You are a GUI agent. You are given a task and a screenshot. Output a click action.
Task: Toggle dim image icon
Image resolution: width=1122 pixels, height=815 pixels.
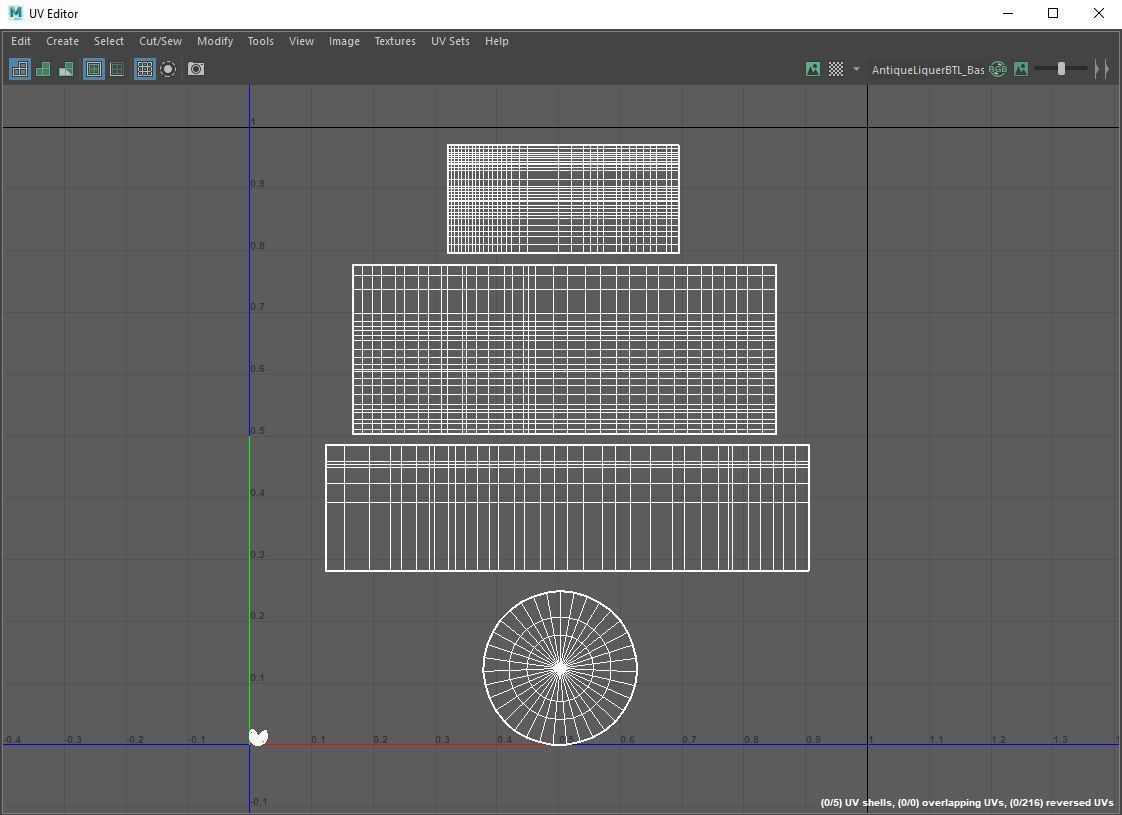[x=1021, y=69]
